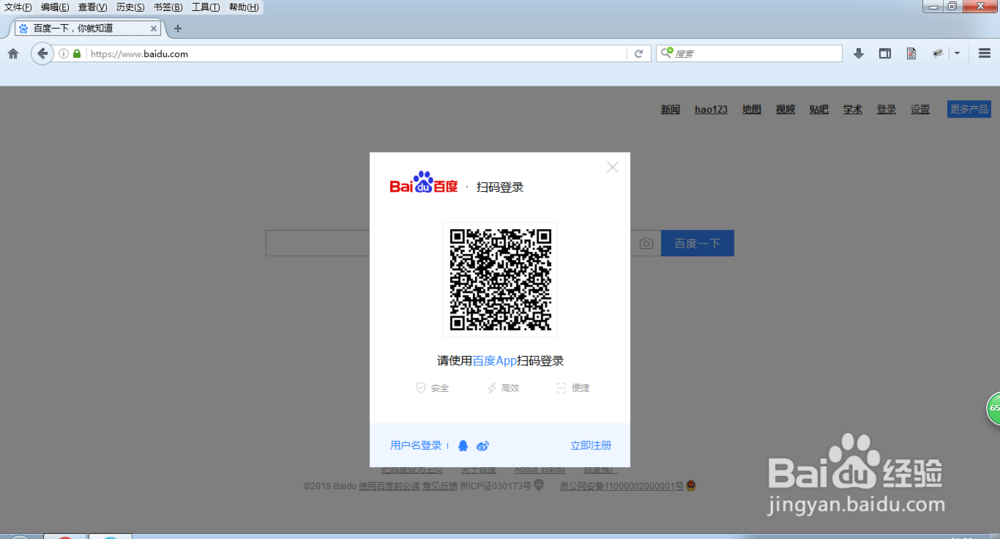Open 意见反馈 footer link

coord(440,486)
